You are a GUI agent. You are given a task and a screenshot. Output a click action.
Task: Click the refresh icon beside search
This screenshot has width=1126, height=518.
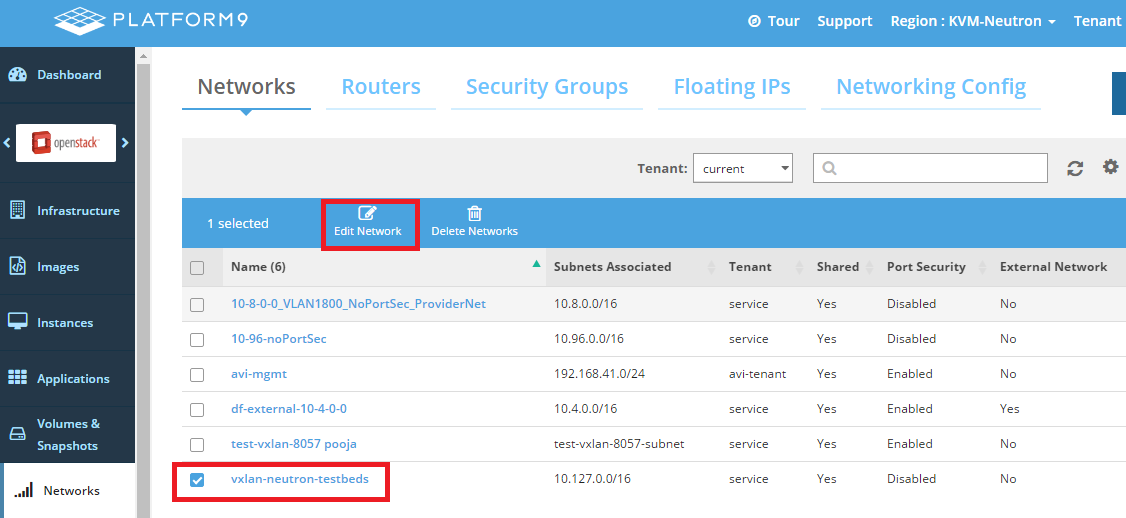[1075, 169]
